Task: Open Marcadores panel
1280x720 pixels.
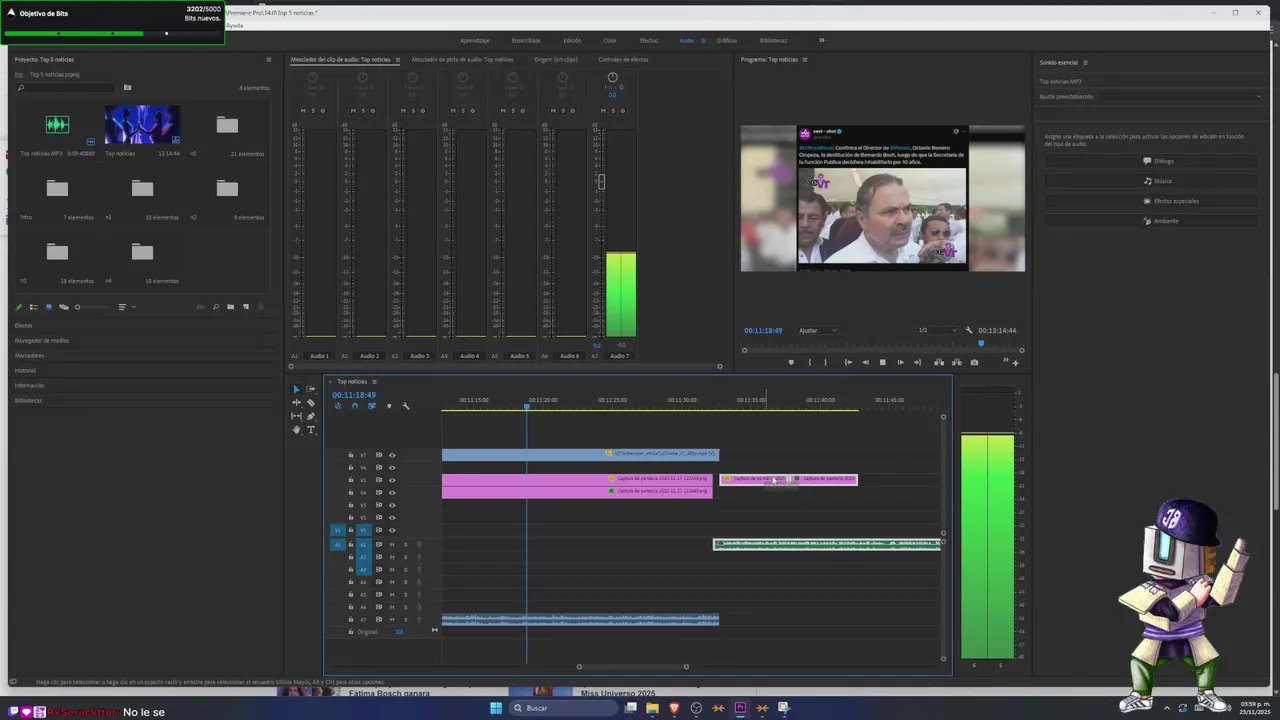Action: pos(29,355)
